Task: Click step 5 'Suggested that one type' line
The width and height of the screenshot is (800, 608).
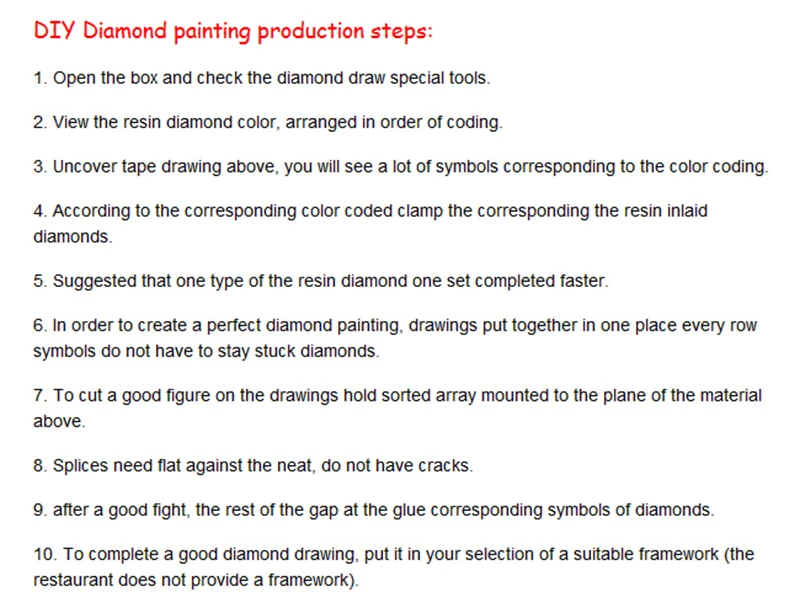Action: click(321, 281)
